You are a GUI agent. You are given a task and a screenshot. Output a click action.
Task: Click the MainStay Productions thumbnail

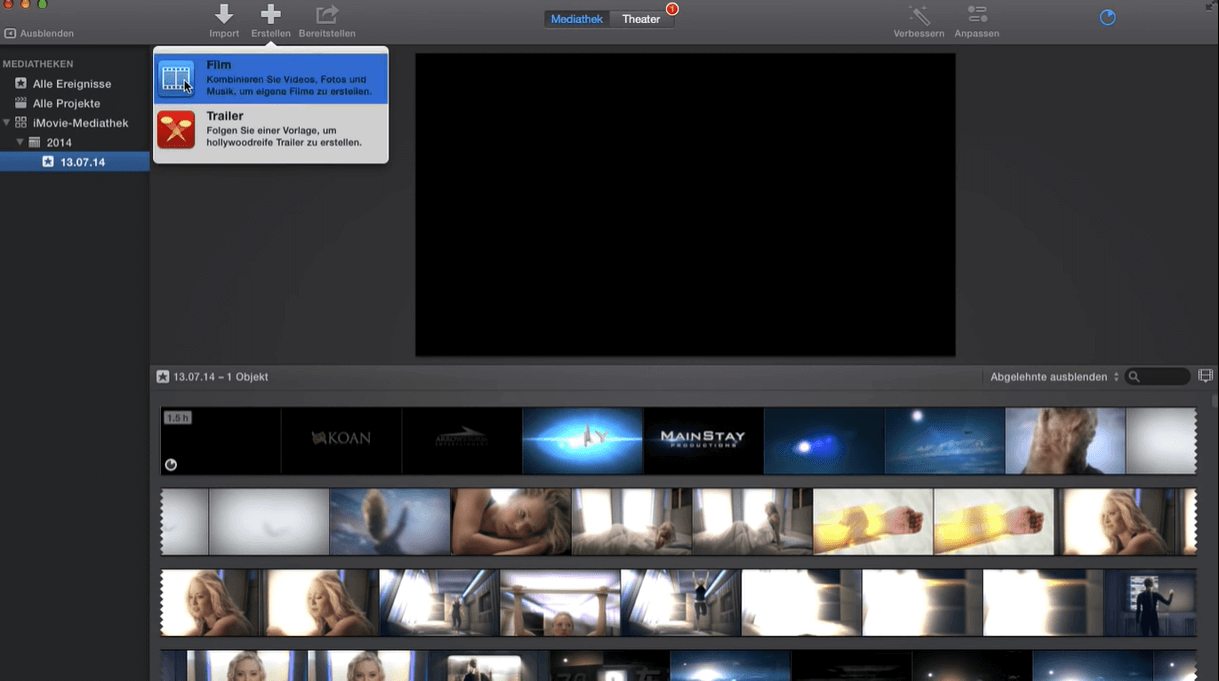(x=703, y=440)
